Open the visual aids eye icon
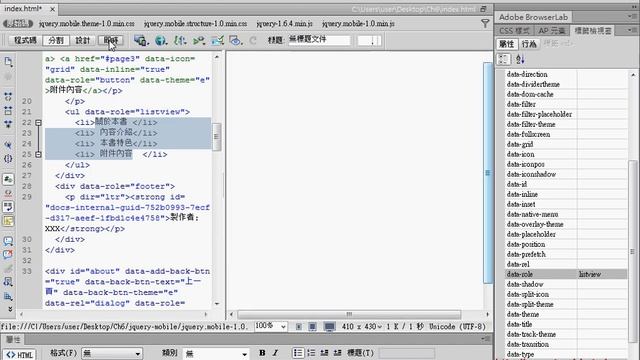The width and height of the screenshot is (640, 360). click(235, 40)
